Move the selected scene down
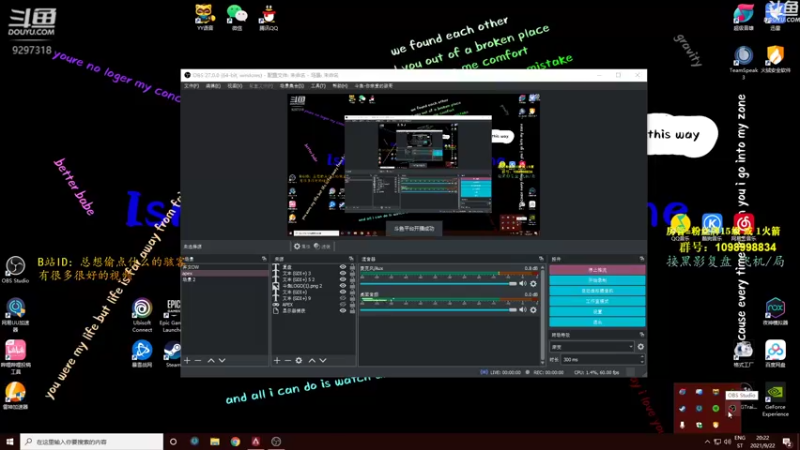 coord(222,361)
